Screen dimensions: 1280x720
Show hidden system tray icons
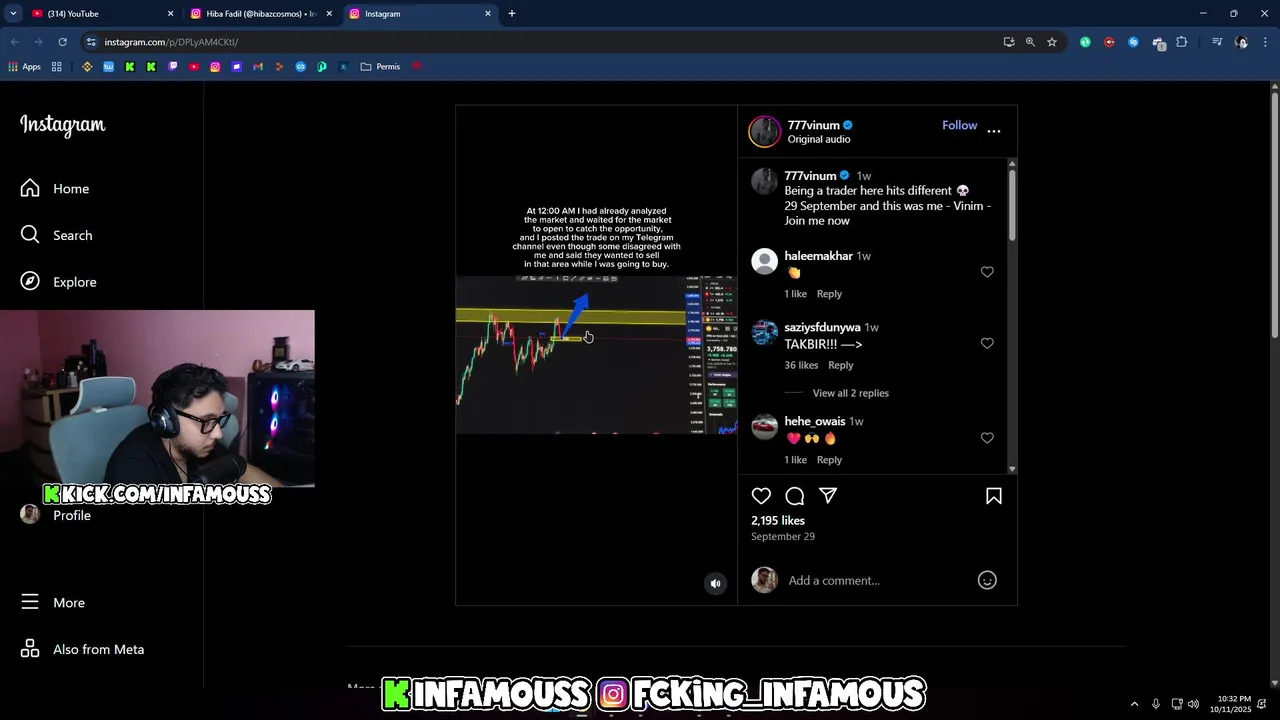1134,704
